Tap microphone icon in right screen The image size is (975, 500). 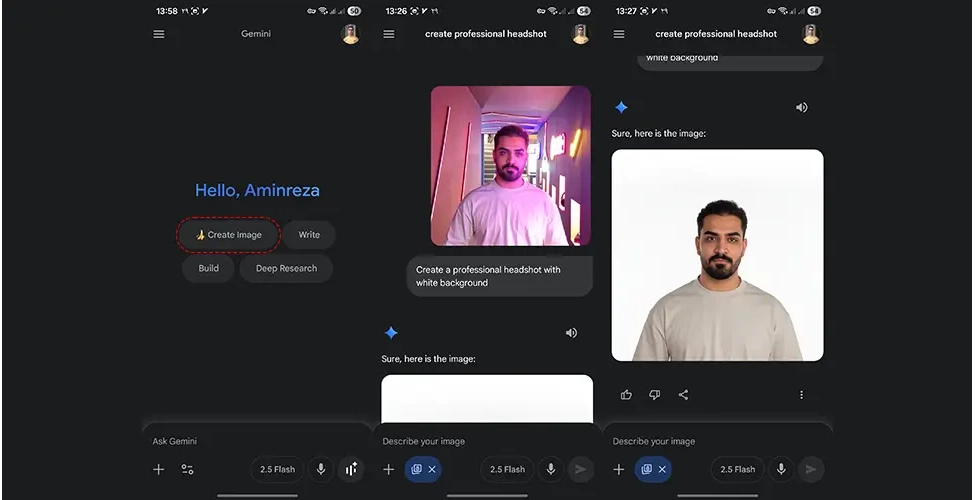781,470
